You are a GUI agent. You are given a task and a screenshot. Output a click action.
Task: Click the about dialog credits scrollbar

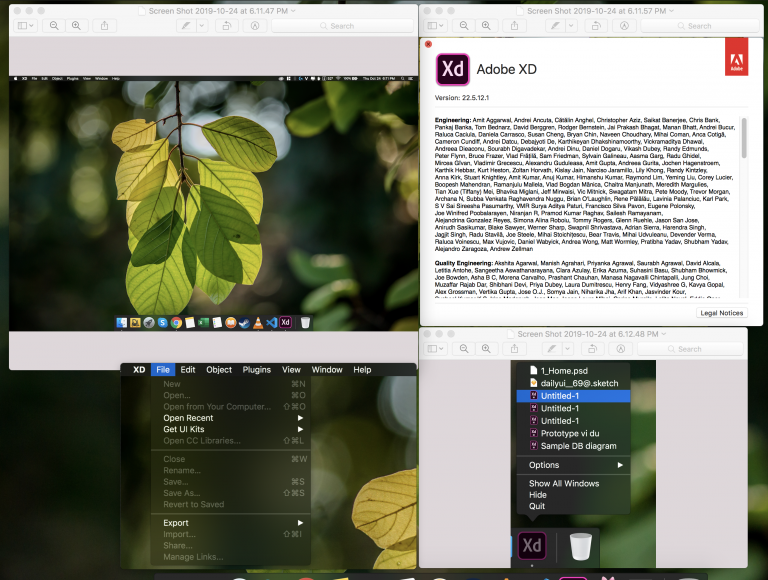click(x=744, y=138)
